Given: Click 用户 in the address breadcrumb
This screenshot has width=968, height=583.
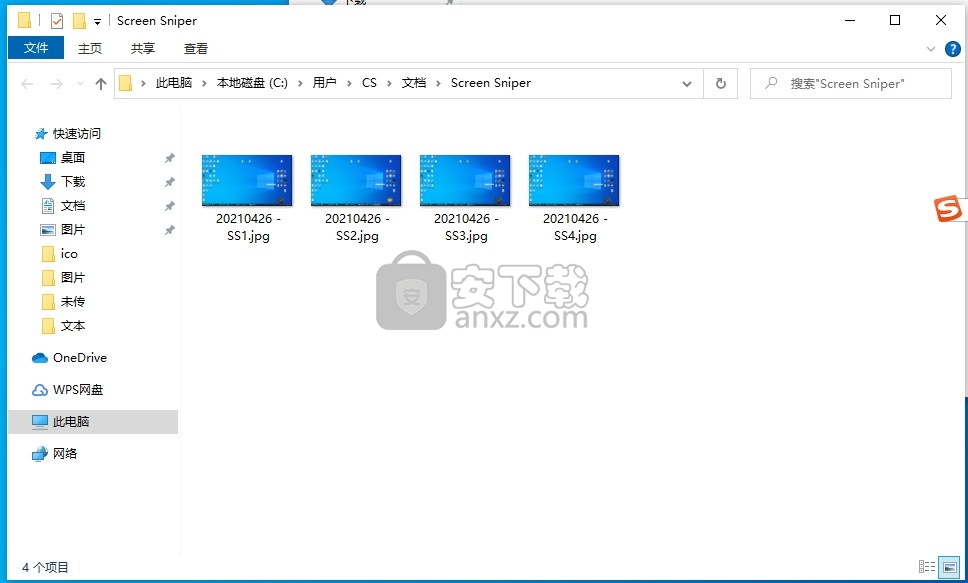Looking at the screenshot, I should point(324,83).
